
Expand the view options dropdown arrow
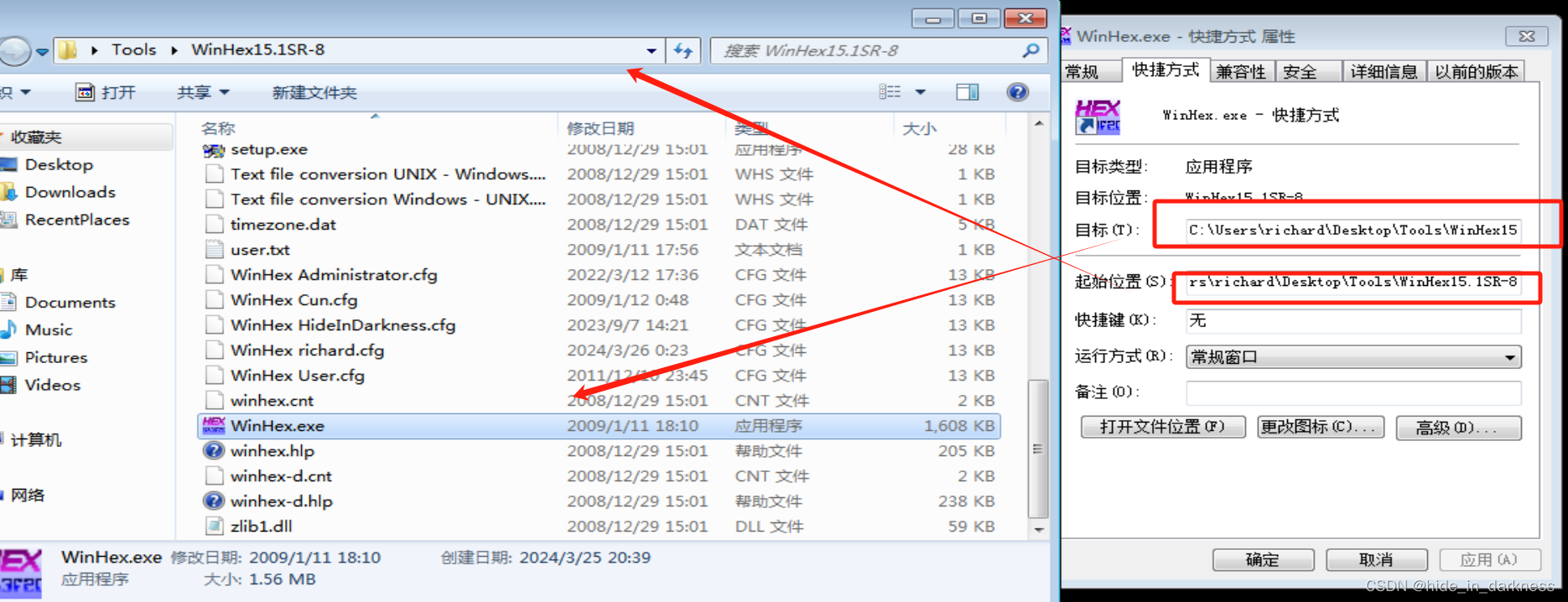coord(920,91)
